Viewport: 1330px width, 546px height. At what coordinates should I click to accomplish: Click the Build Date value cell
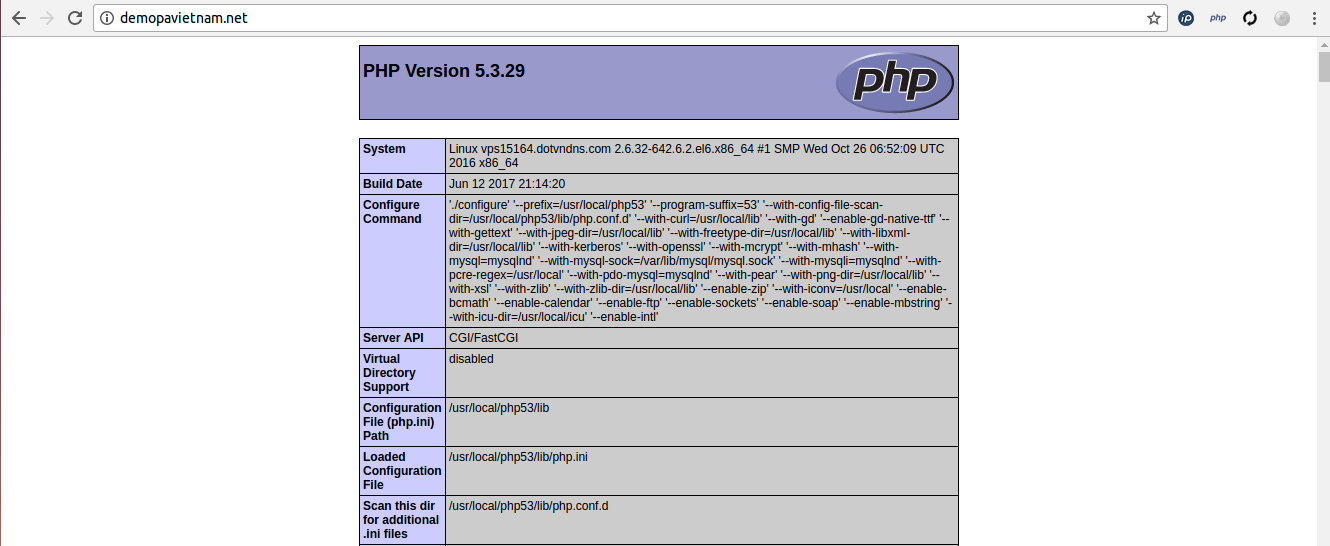pos(507,184)
